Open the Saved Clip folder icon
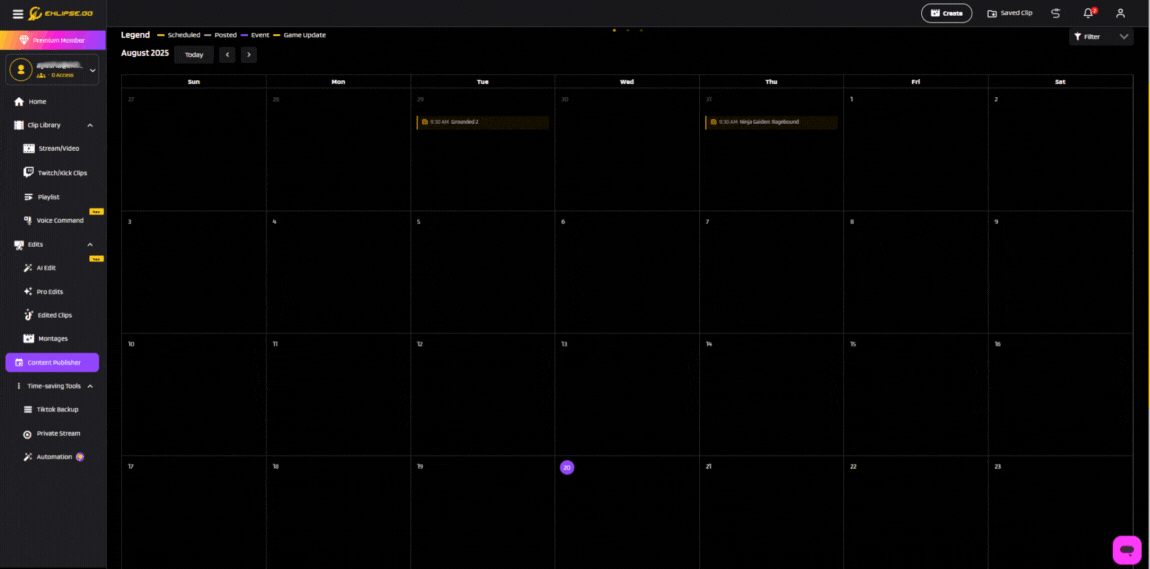 pyautogui.click(x=992, y=13)
